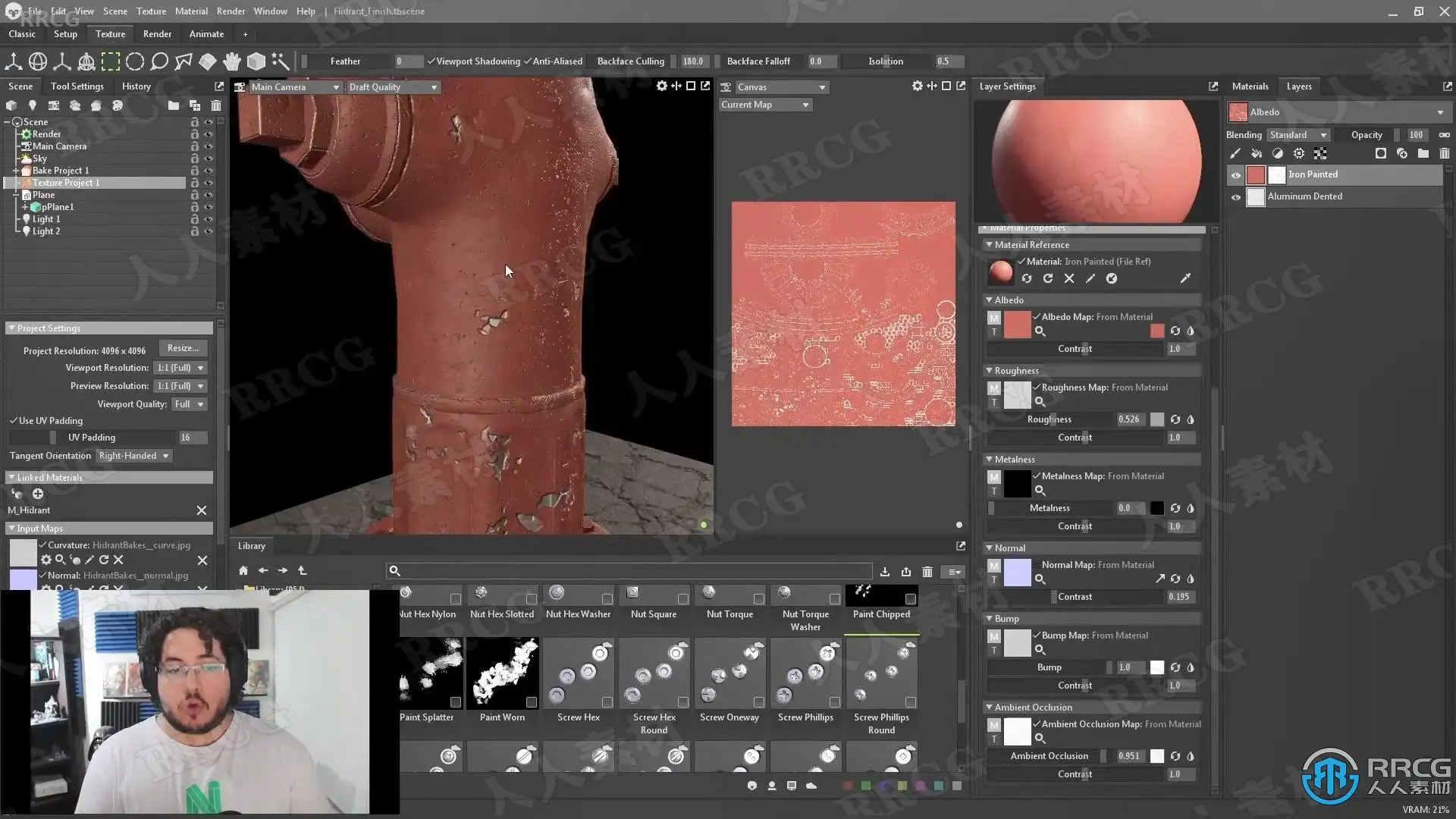Open the Blending Standard dropdown
This screenshot has width=1456, height=819.
[x=1298, y=135]
